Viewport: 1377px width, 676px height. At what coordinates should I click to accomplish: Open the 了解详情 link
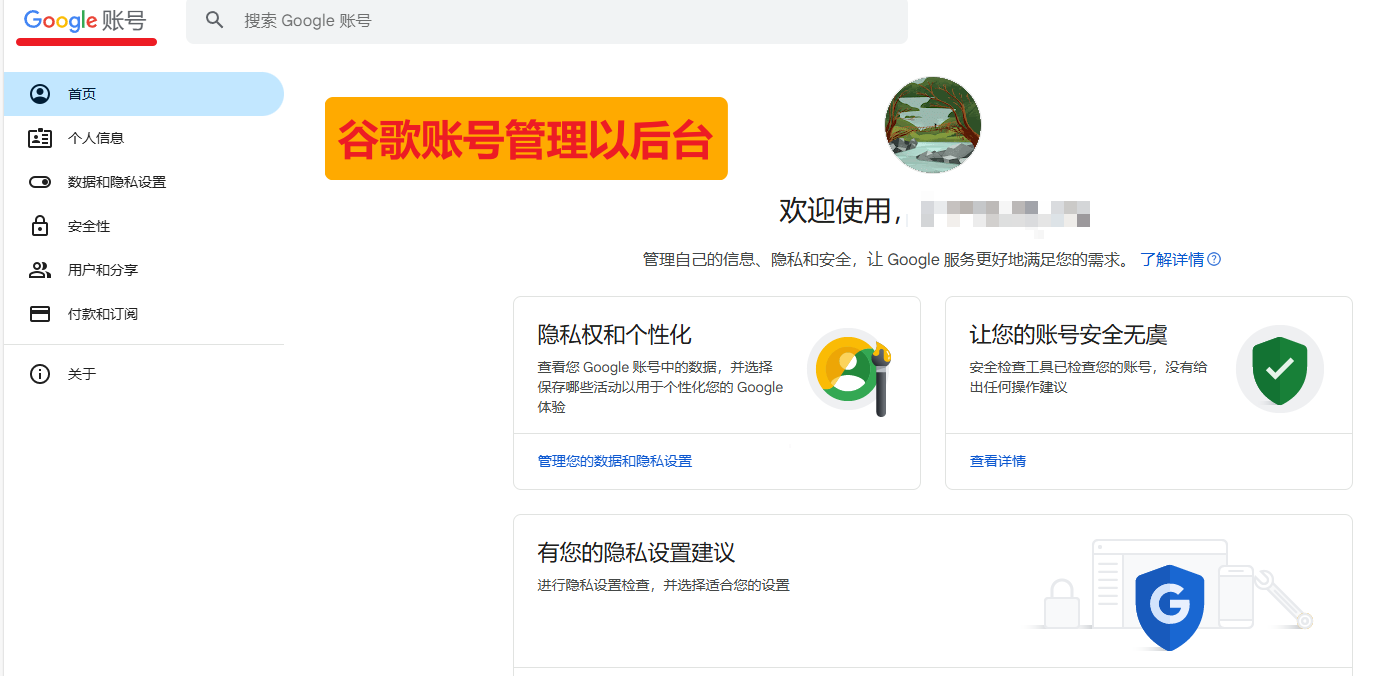(1172, 260)
